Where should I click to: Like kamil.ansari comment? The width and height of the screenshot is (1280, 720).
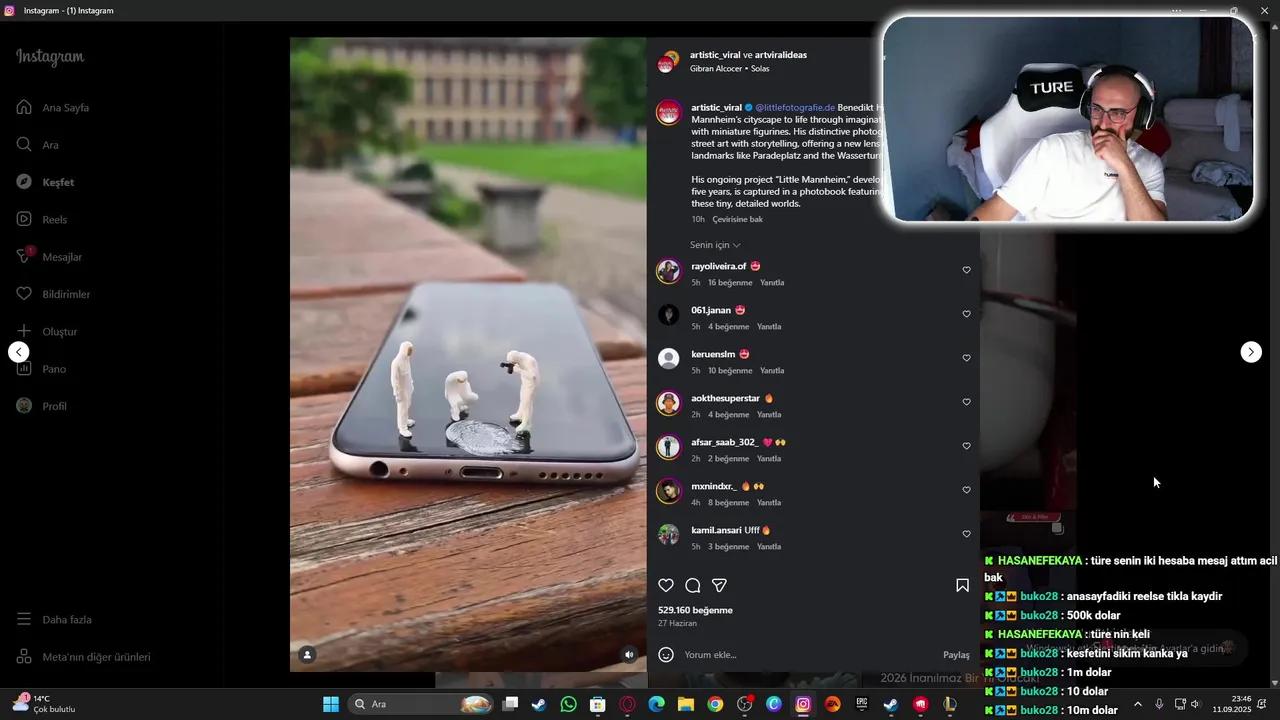tap(966, 534)
